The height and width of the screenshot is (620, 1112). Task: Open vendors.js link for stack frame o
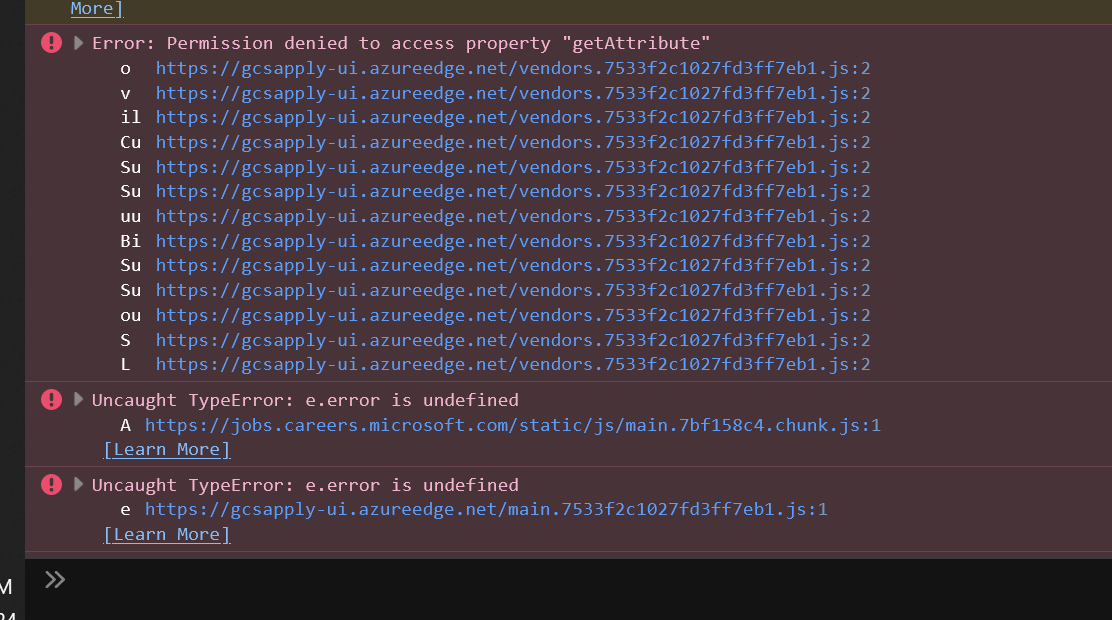coord(513,68)
